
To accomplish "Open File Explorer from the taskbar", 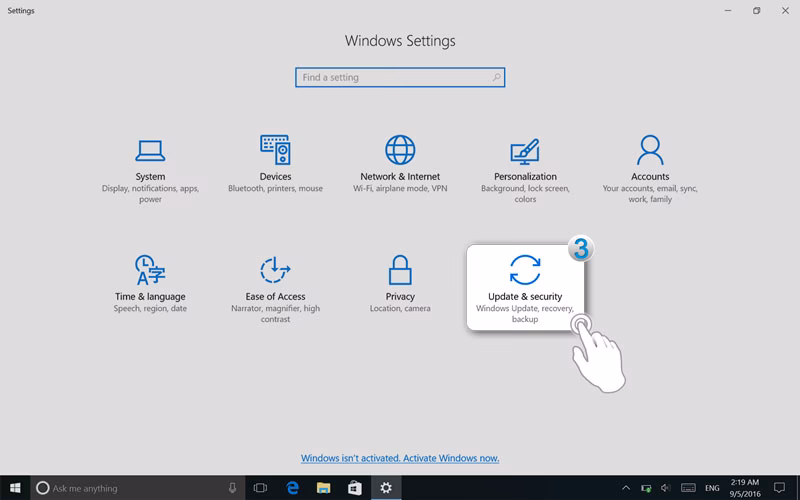I will (323, 488).
